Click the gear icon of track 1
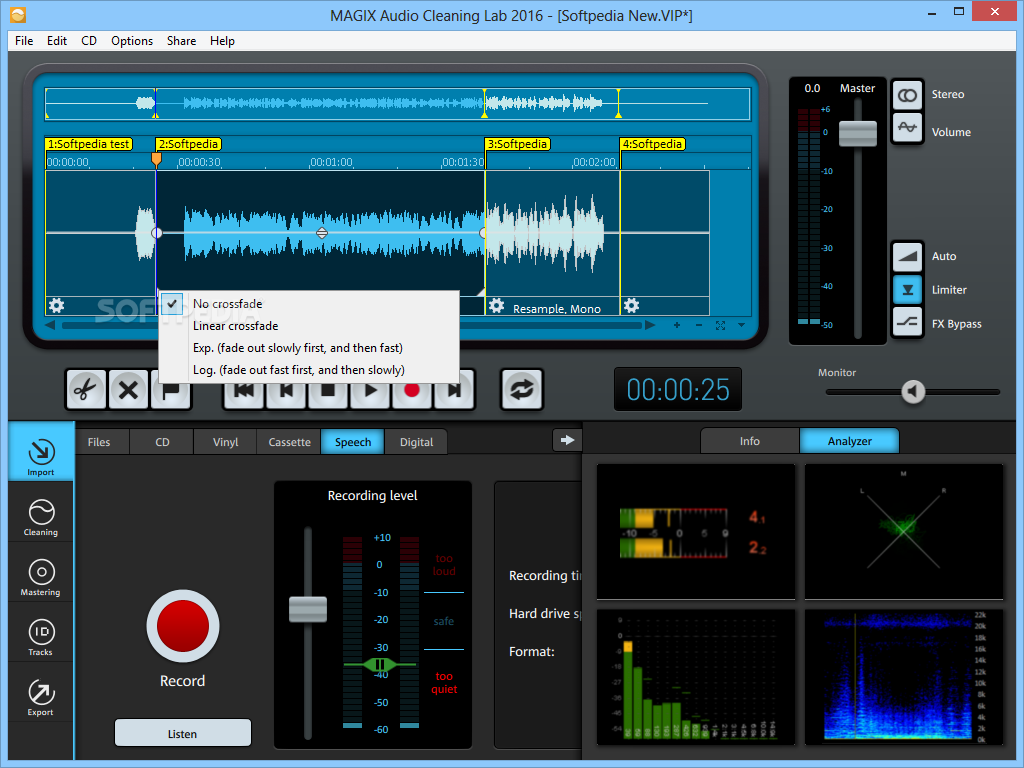The image size is (1024, 768). pos(57,305)
